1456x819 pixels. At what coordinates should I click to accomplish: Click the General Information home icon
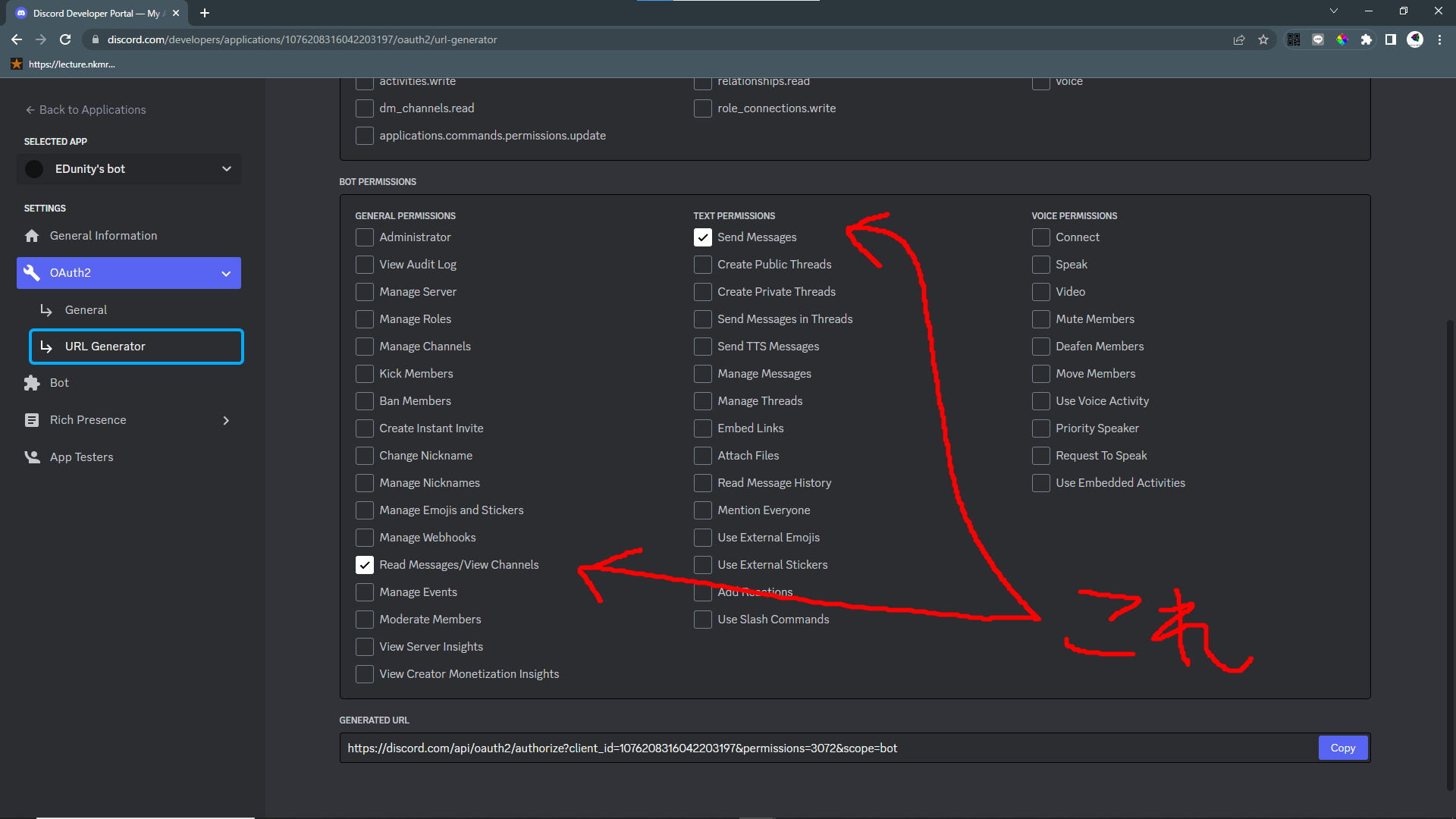(x=32, y=236)
